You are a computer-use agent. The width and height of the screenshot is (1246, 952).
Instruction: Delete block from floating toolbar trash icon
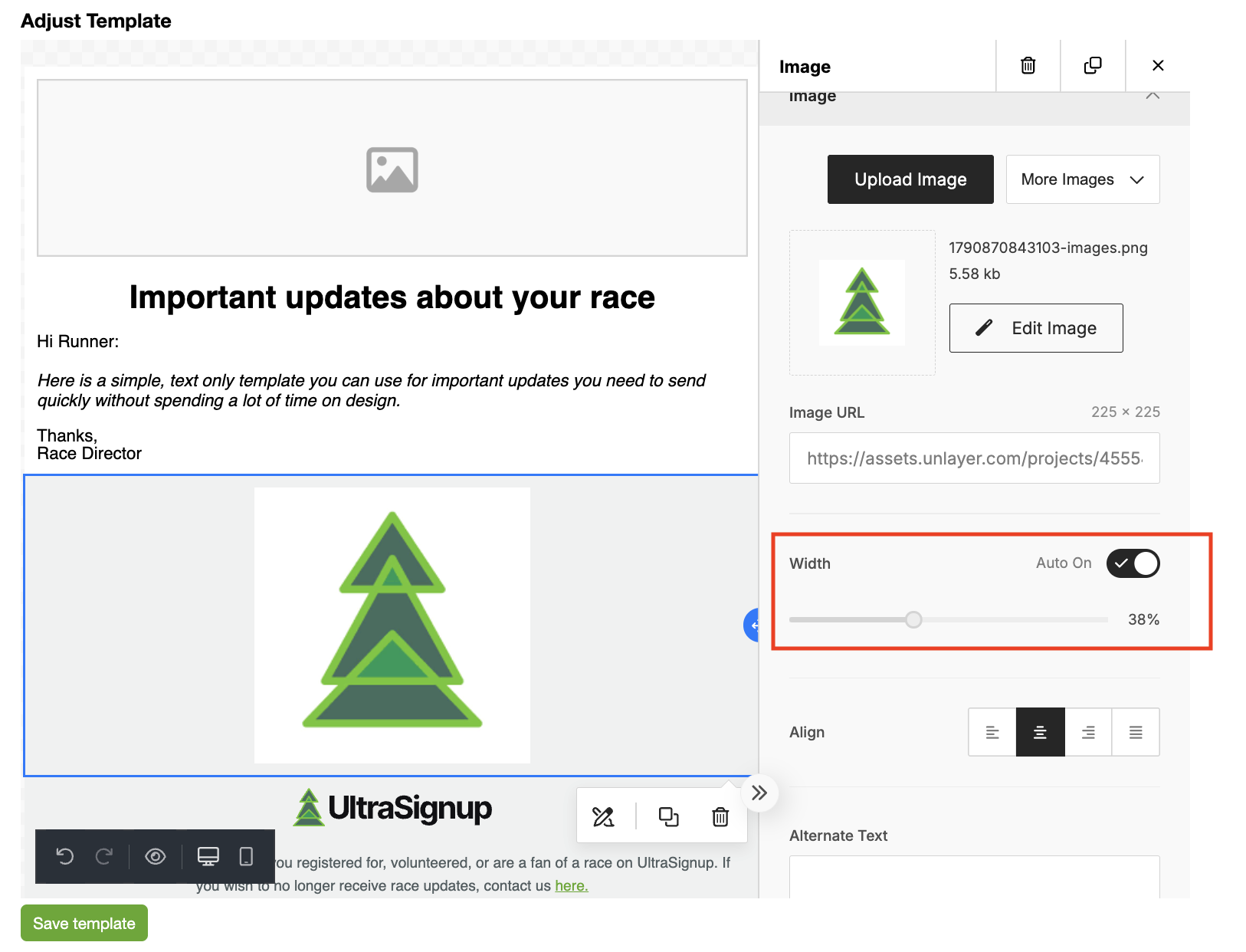(x=720, y=817)
